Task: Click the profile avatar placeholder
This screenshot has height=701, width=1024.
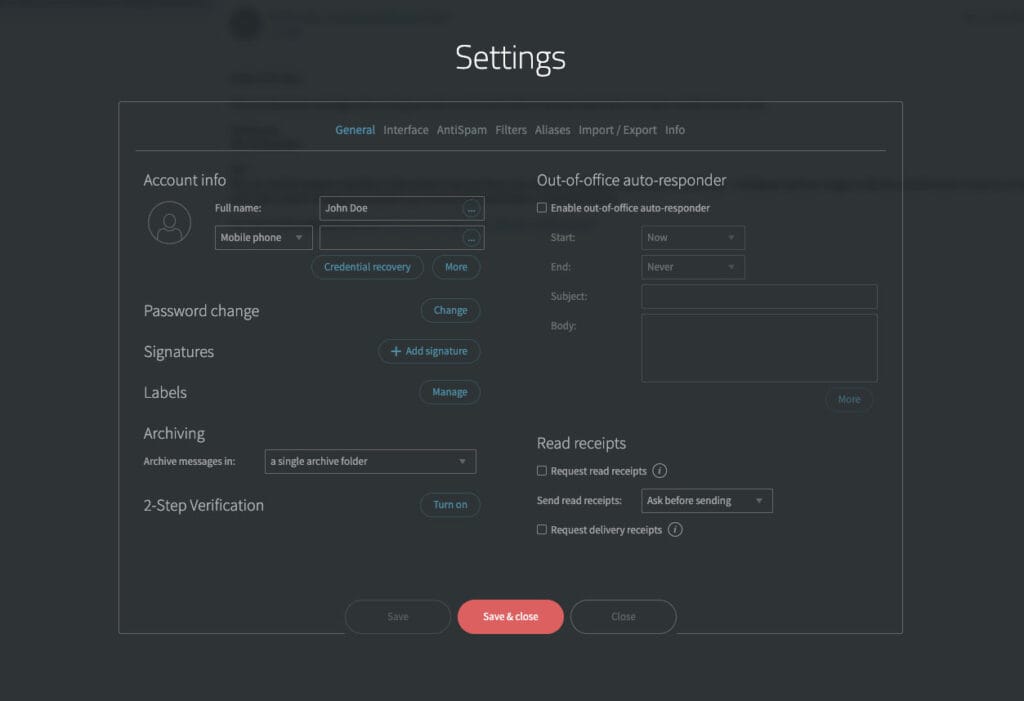Action: coord(169,224)
